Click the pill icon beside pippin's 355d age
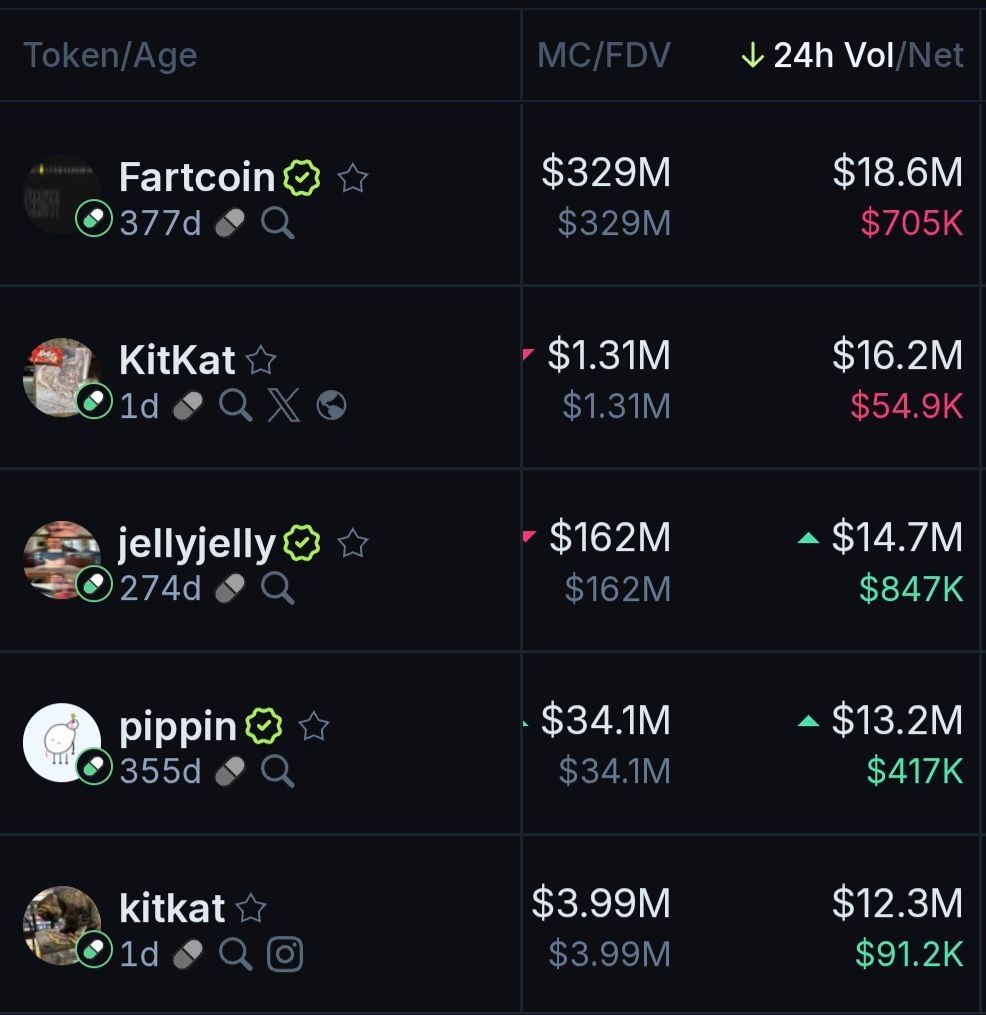 pyautogui.click(x=229, y=771)
